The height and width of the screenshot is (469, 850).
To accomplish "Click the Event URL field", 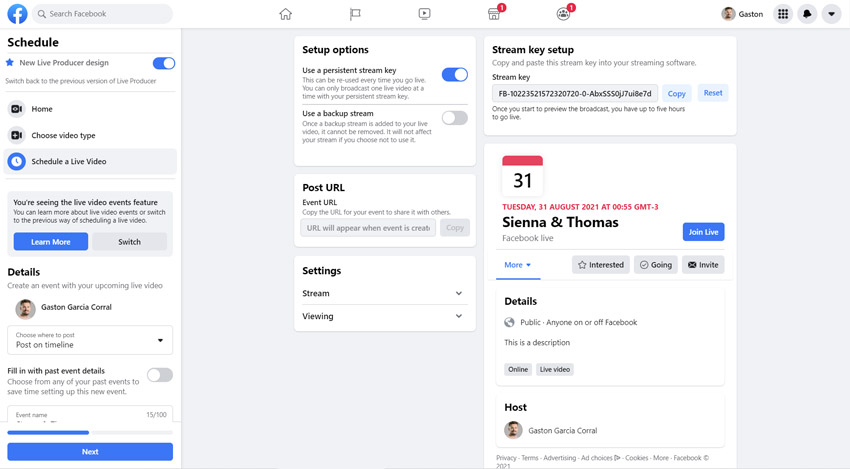I will (x=368, y=228).
